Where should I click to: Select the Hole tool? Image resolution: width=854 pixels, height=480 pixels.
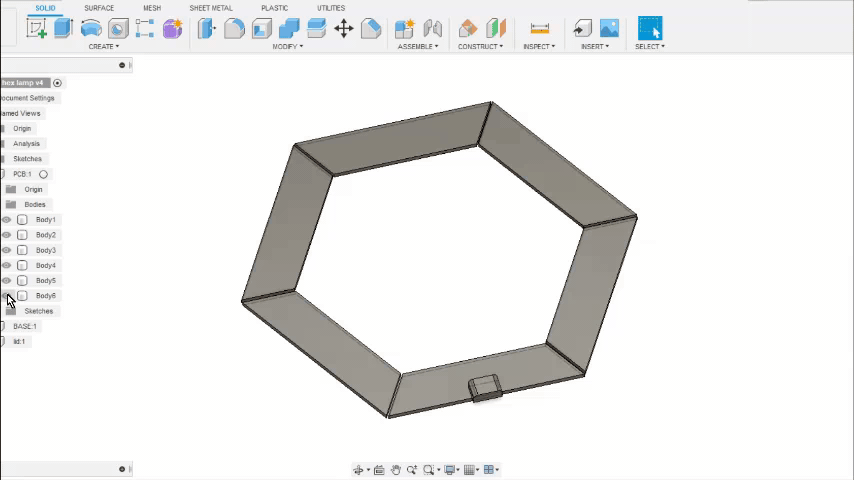[118, 28]
